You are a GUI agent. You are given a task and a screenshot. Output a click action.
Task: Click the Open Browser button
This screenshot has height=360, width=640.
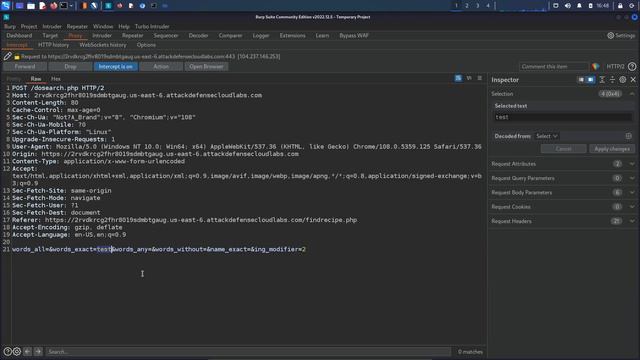click(x=206, y=67)
